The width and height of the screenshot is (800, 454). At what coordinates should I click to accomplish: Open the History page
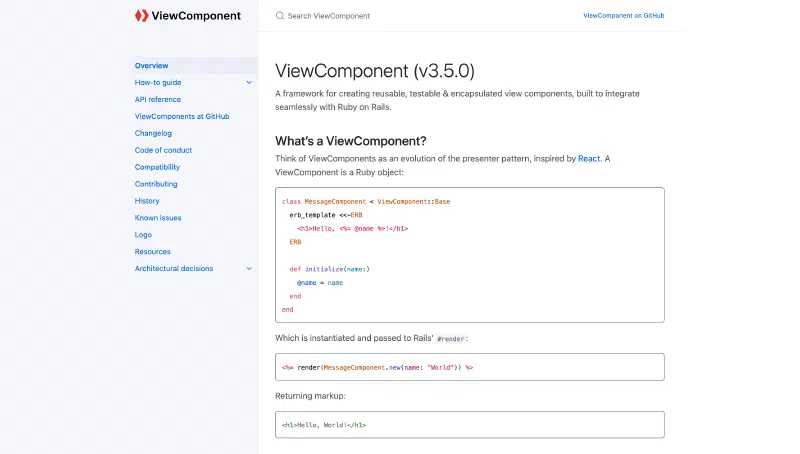pos(147,200)
